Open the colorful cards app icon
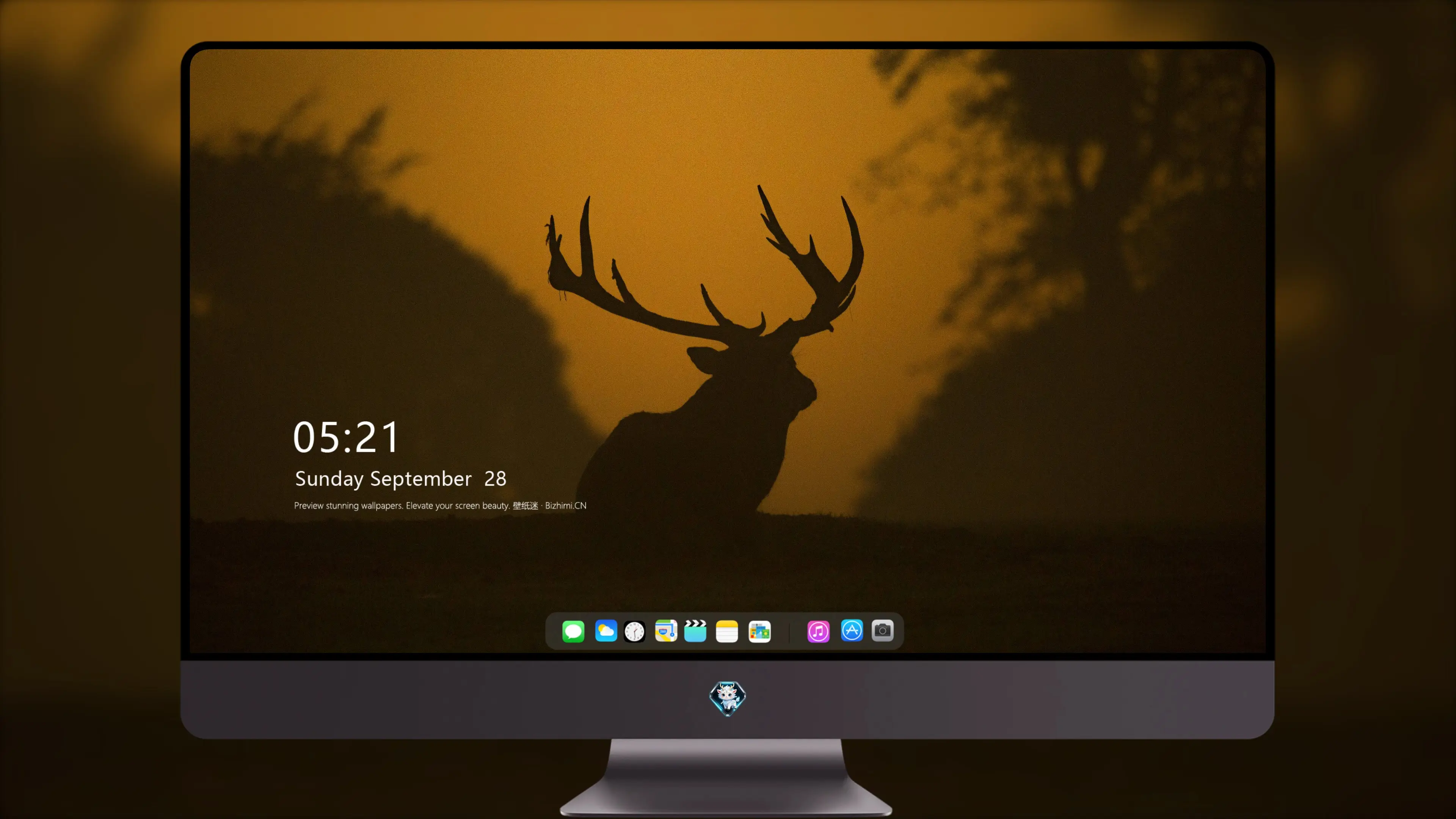The image size is (1456, 819). coord(759,631)
